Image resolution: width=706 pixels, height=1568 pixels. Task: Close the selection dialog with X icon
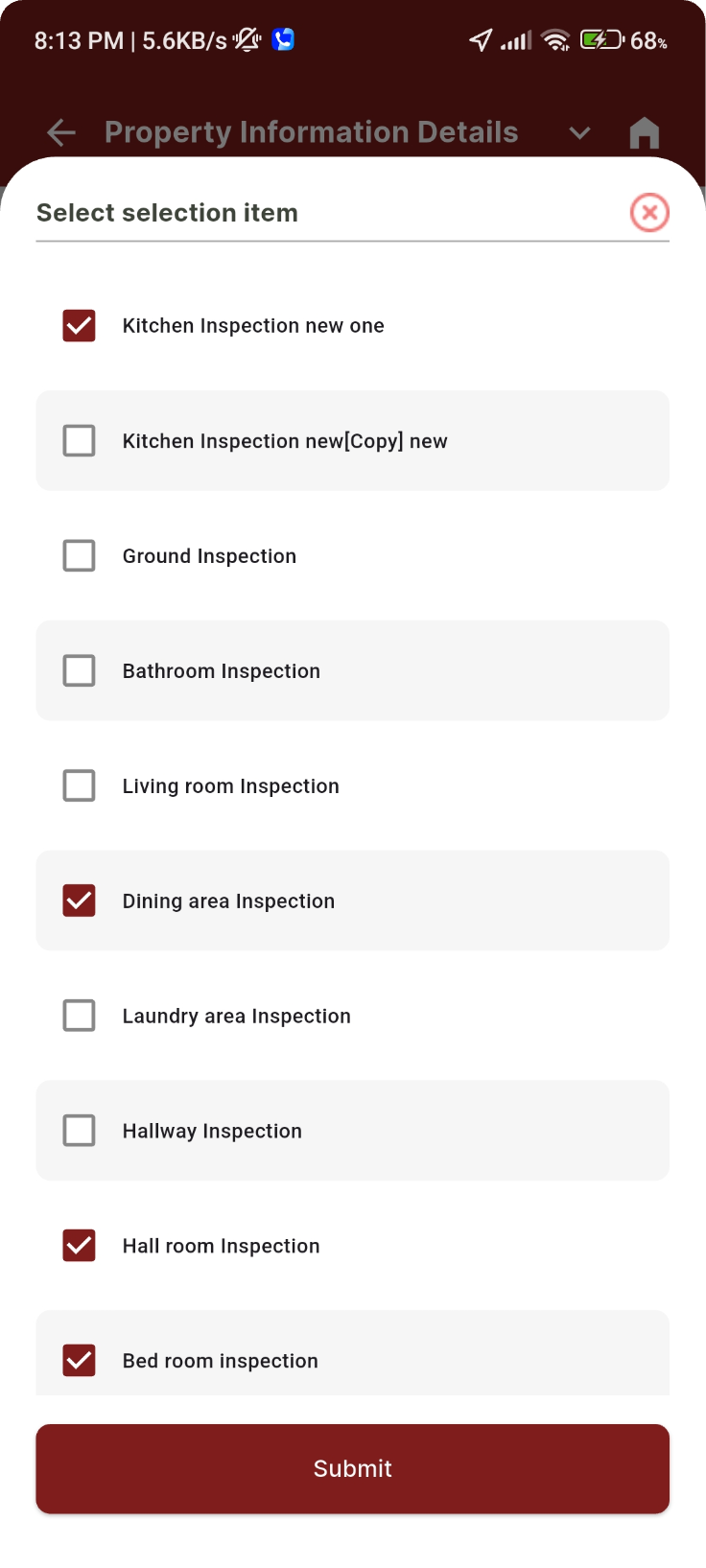coord(649,212)
